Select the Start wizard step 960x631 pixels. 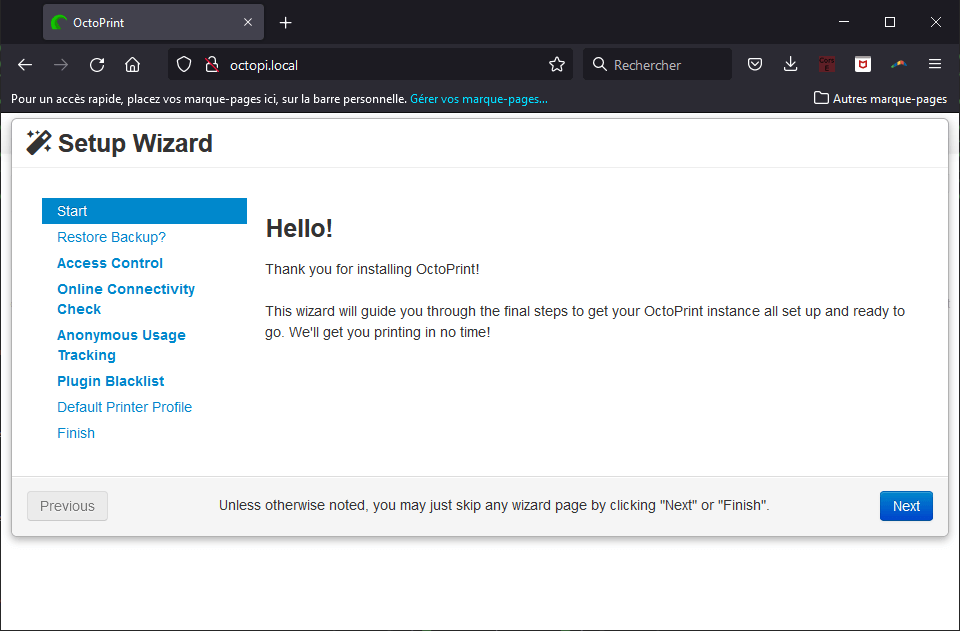(144, 211)
